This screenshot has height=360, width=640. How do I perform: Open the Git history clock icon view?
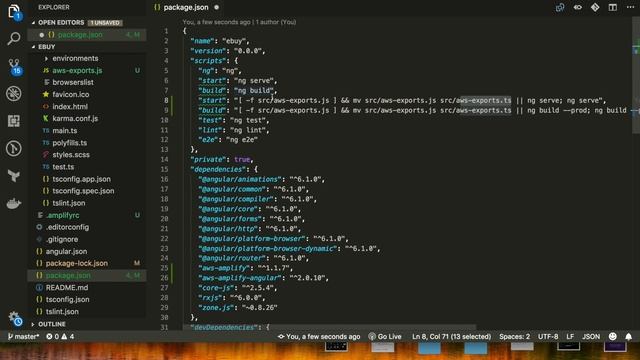pos(14,148)
